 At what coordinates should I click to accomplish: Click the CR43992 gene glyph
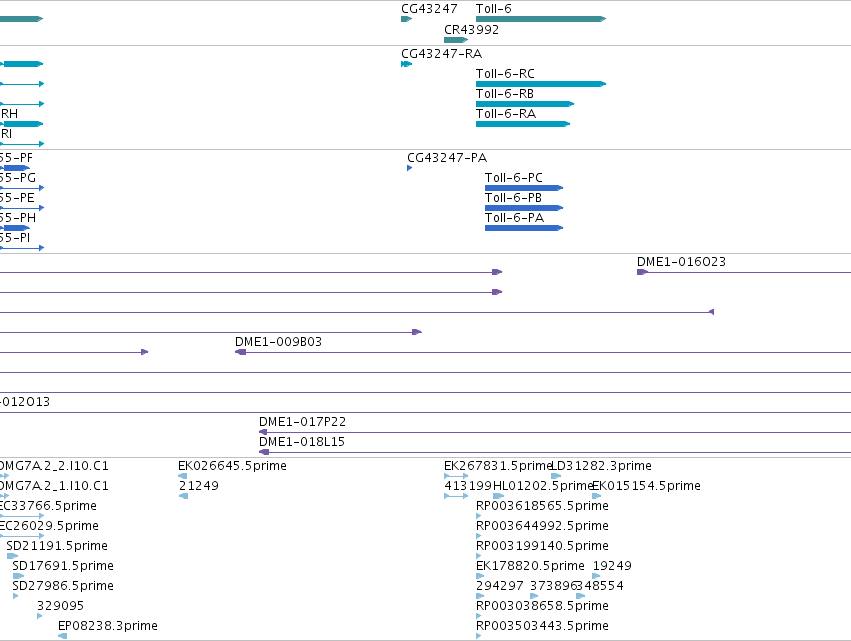pyautogui.click(x=455, y=40)
